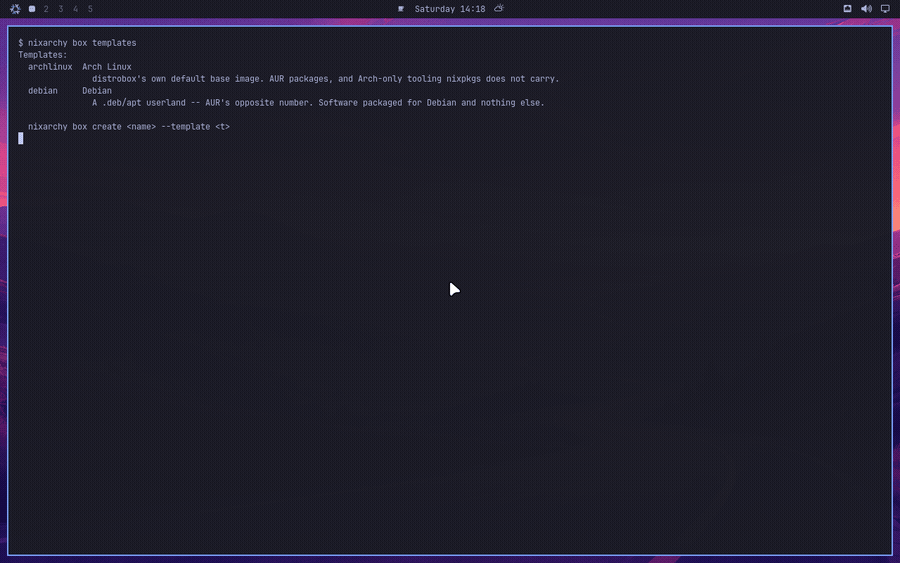This screenshot has height=563, width=900.
Task: Open the weather icon next to the clock
Action: pyautogui.click(x=499, y=8)
